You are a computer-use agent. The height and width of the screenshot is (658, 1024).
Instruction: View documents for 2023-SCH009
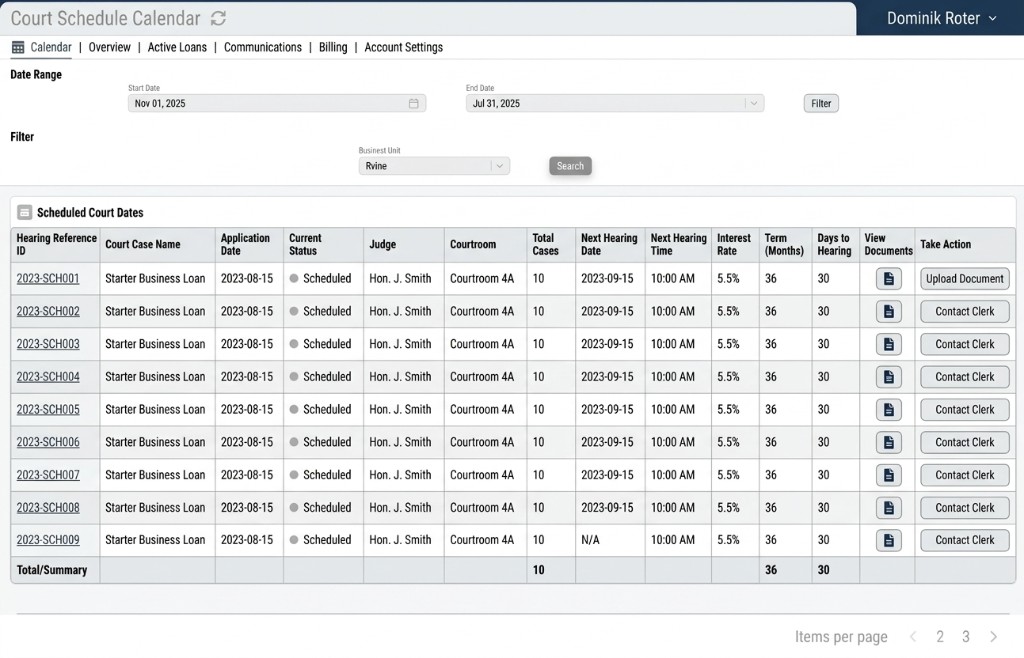pos(888,540)
